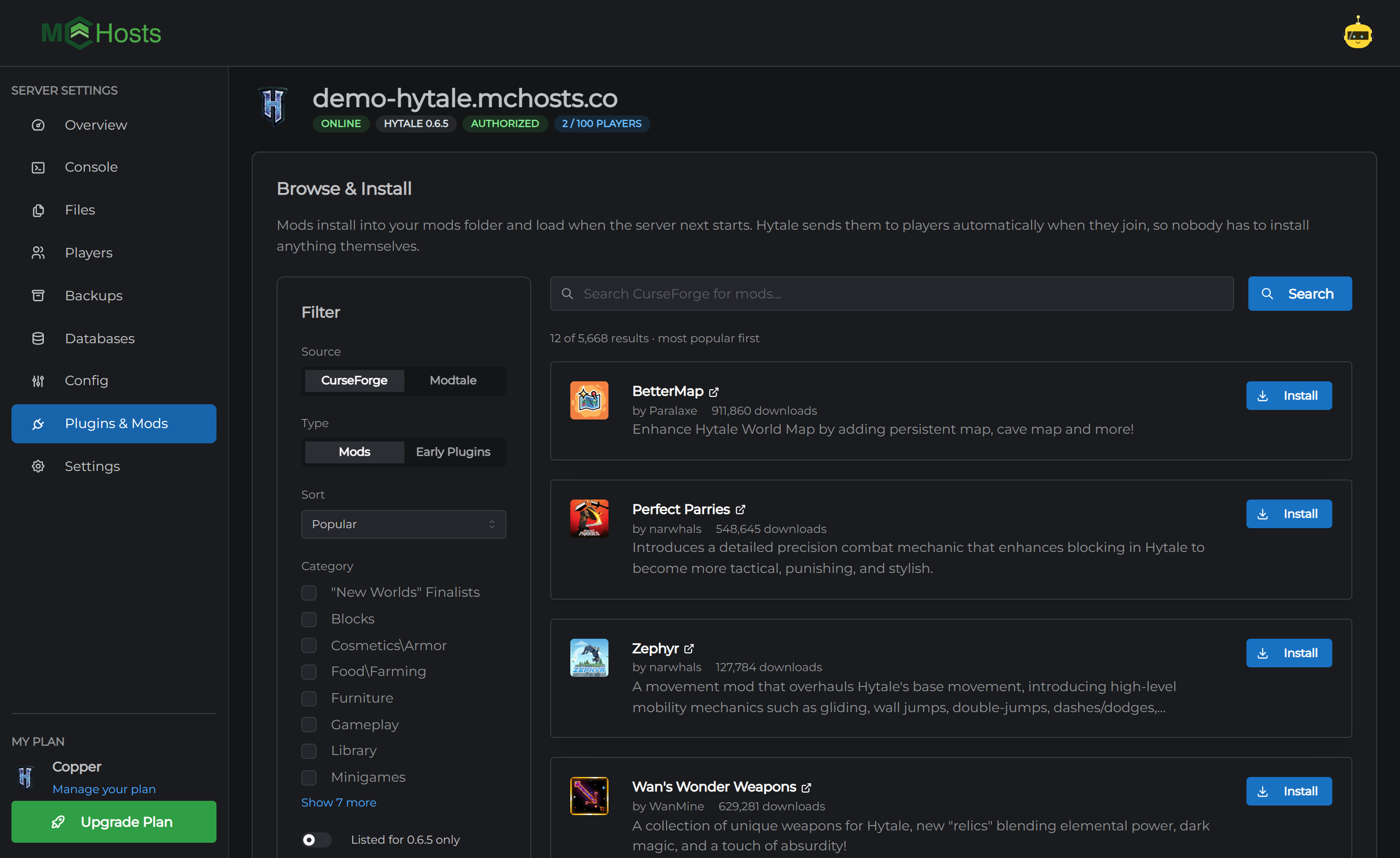Open the Files page
The width and height of the screenshot is (1400, 858).
[113, 210]
